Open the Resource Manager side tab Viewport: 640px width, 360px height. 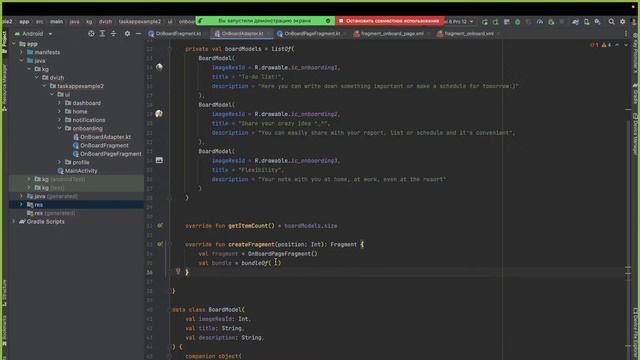tap(4, 87)
